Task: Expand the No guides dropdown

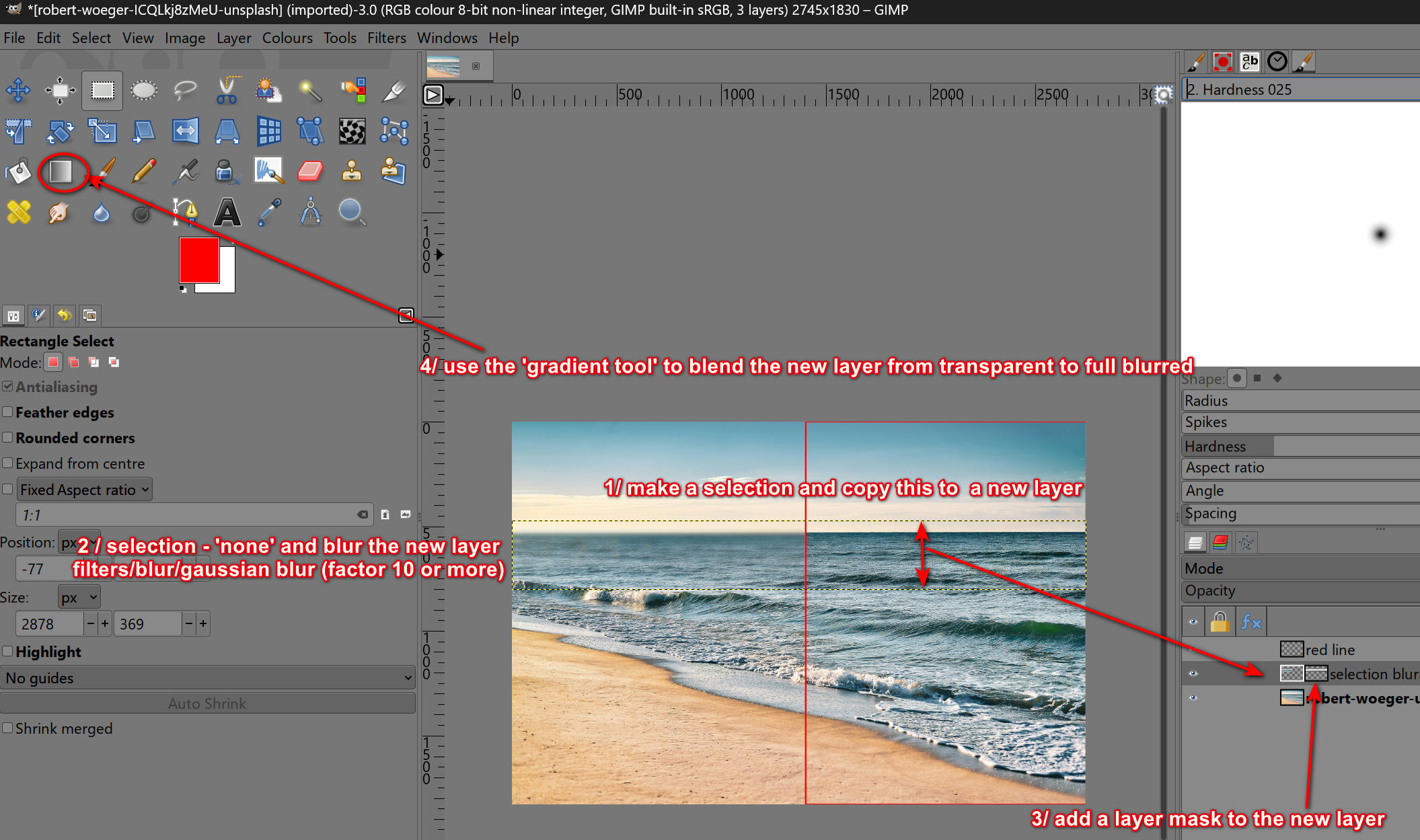Action: coord(207,678)
